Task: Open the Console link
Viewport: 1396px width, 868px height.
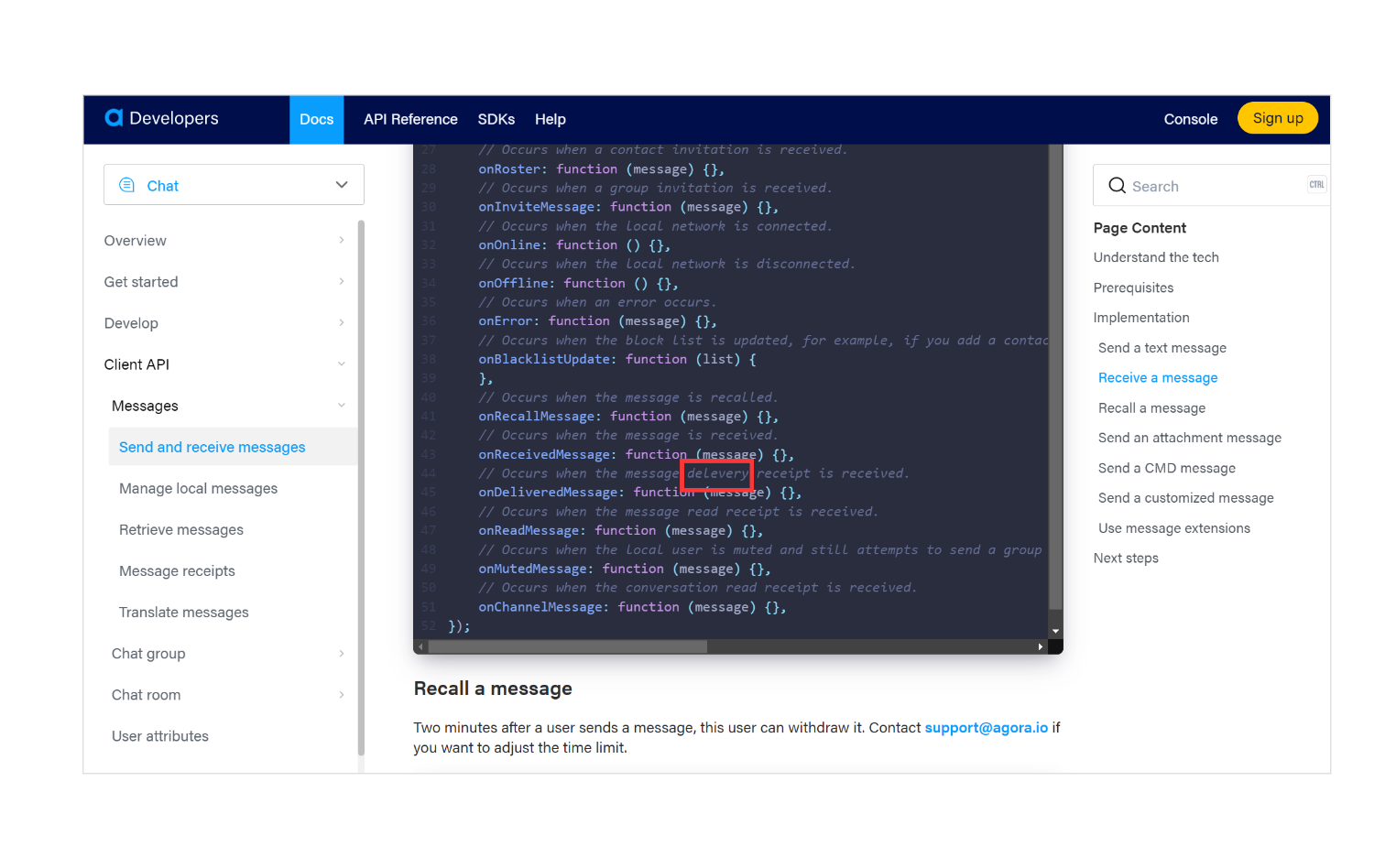Action: tap(1190, 118)
